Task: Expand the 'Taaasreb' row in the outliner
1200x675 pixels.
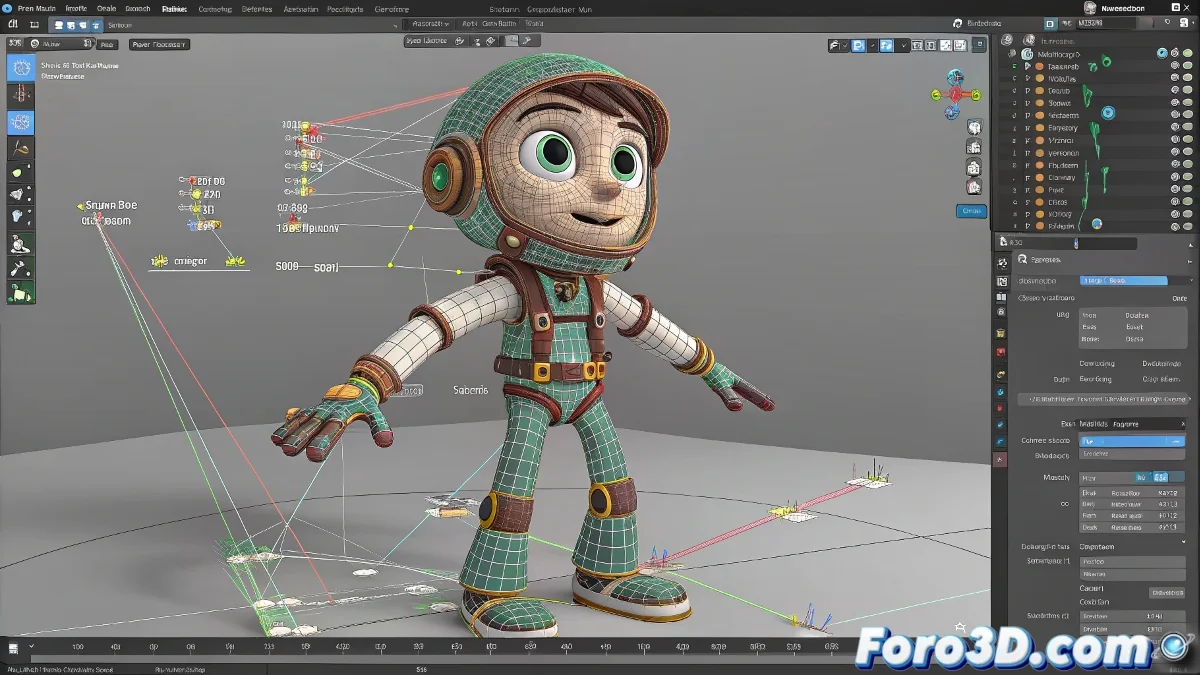Action: (1027, 65)
